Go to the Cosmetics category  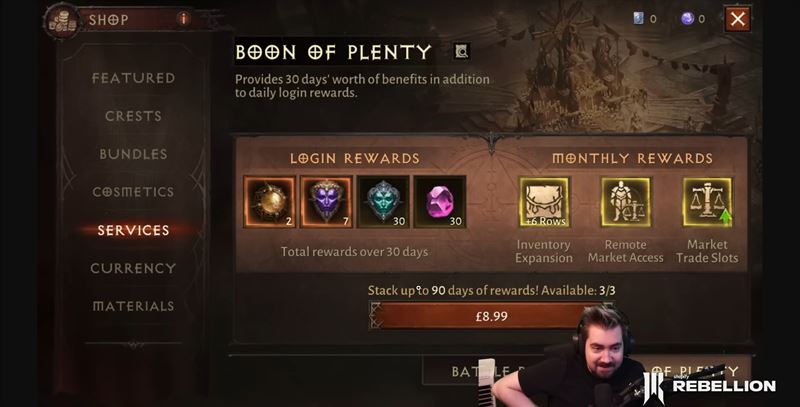pos(133,192)
